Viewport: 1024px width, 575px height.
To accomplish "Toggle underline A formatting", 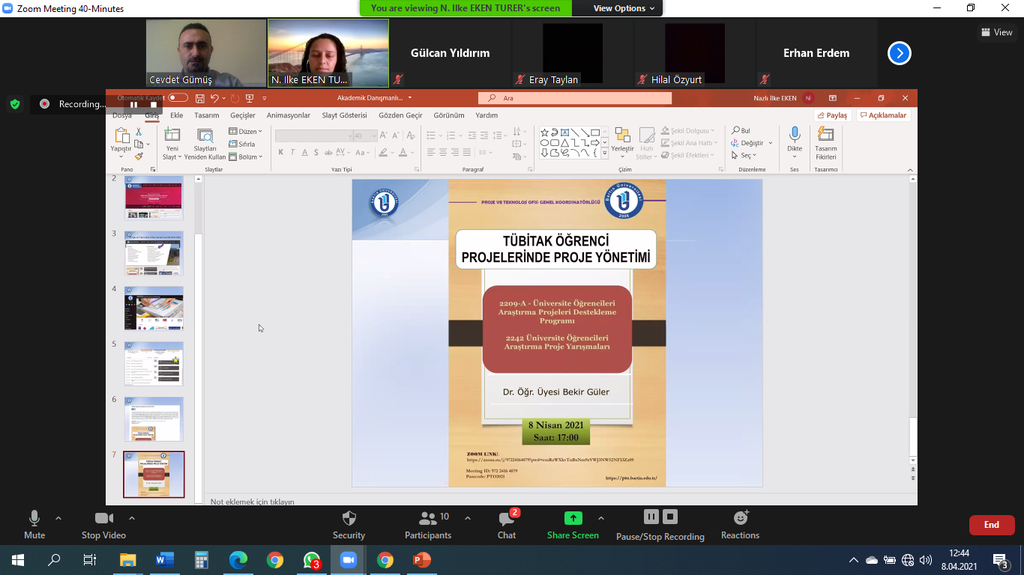I will [x=304, y=152].
